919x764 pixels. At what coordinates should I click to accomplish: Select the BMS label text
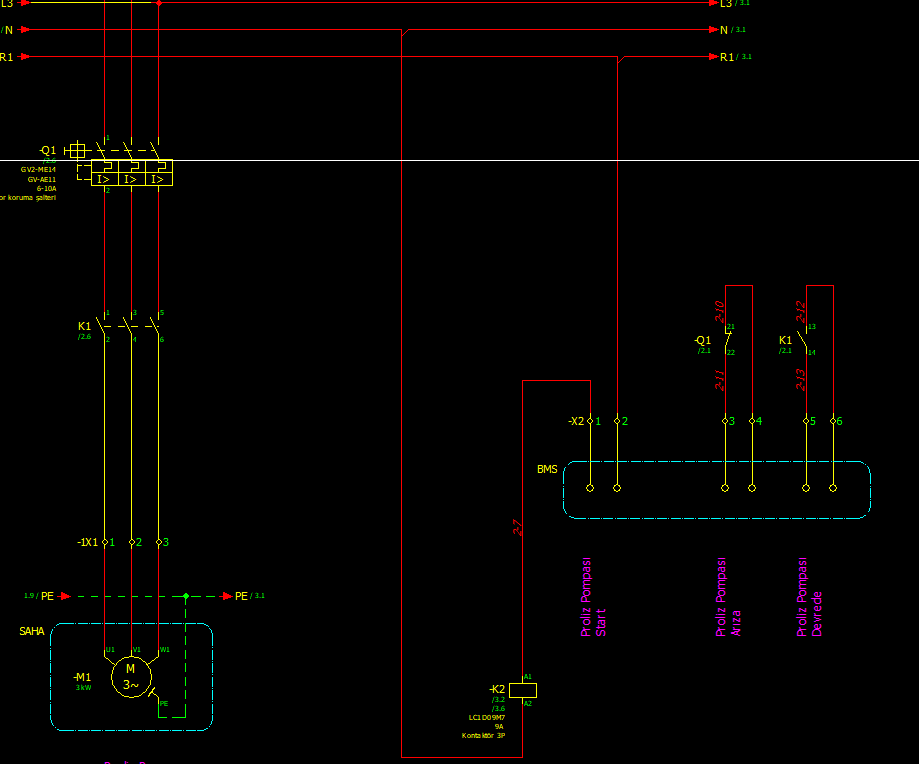coord(547,469)
